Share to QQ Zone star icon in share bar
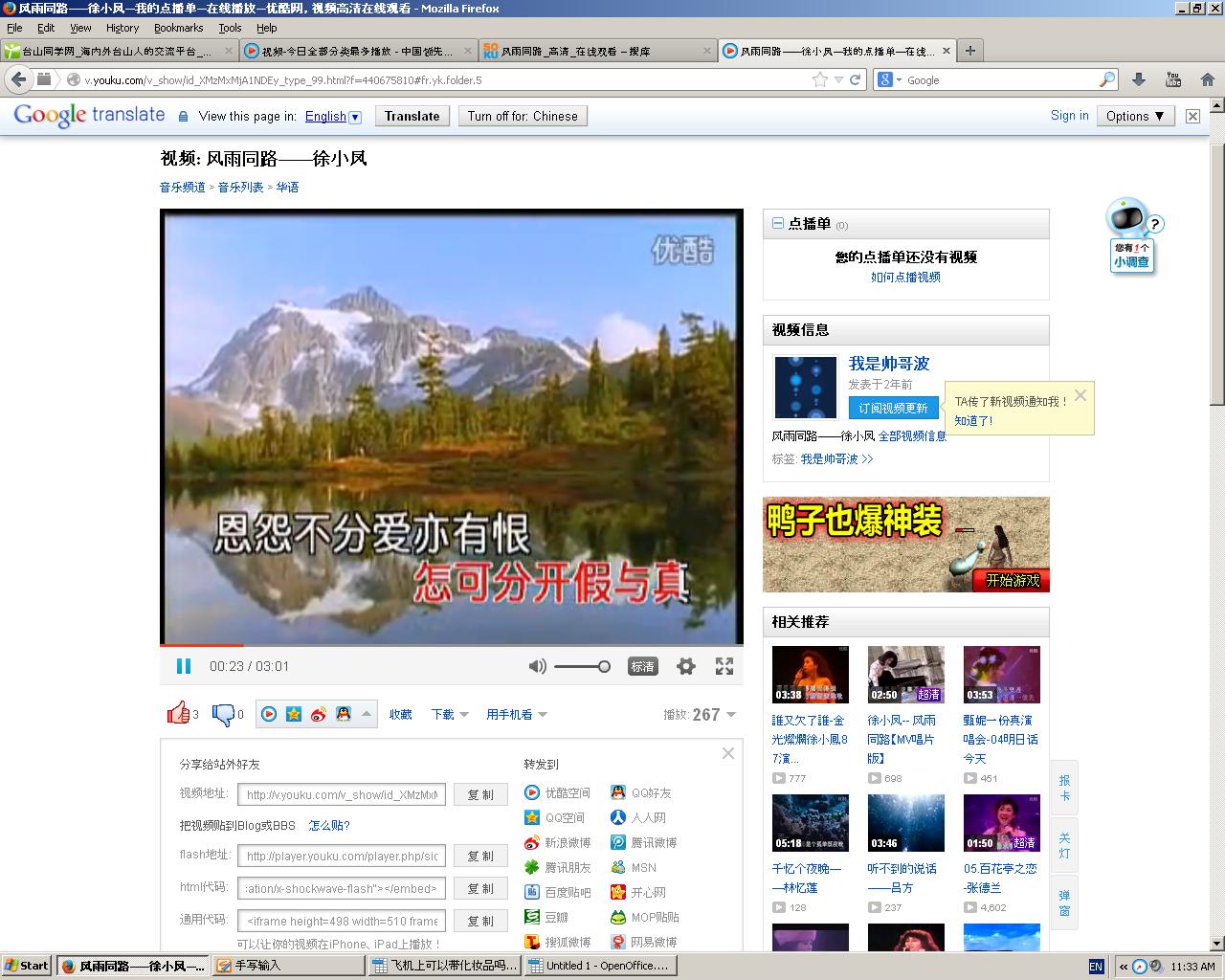Image resolution: width=1225 pixels, height=980 pixels. tap(294, 714)
